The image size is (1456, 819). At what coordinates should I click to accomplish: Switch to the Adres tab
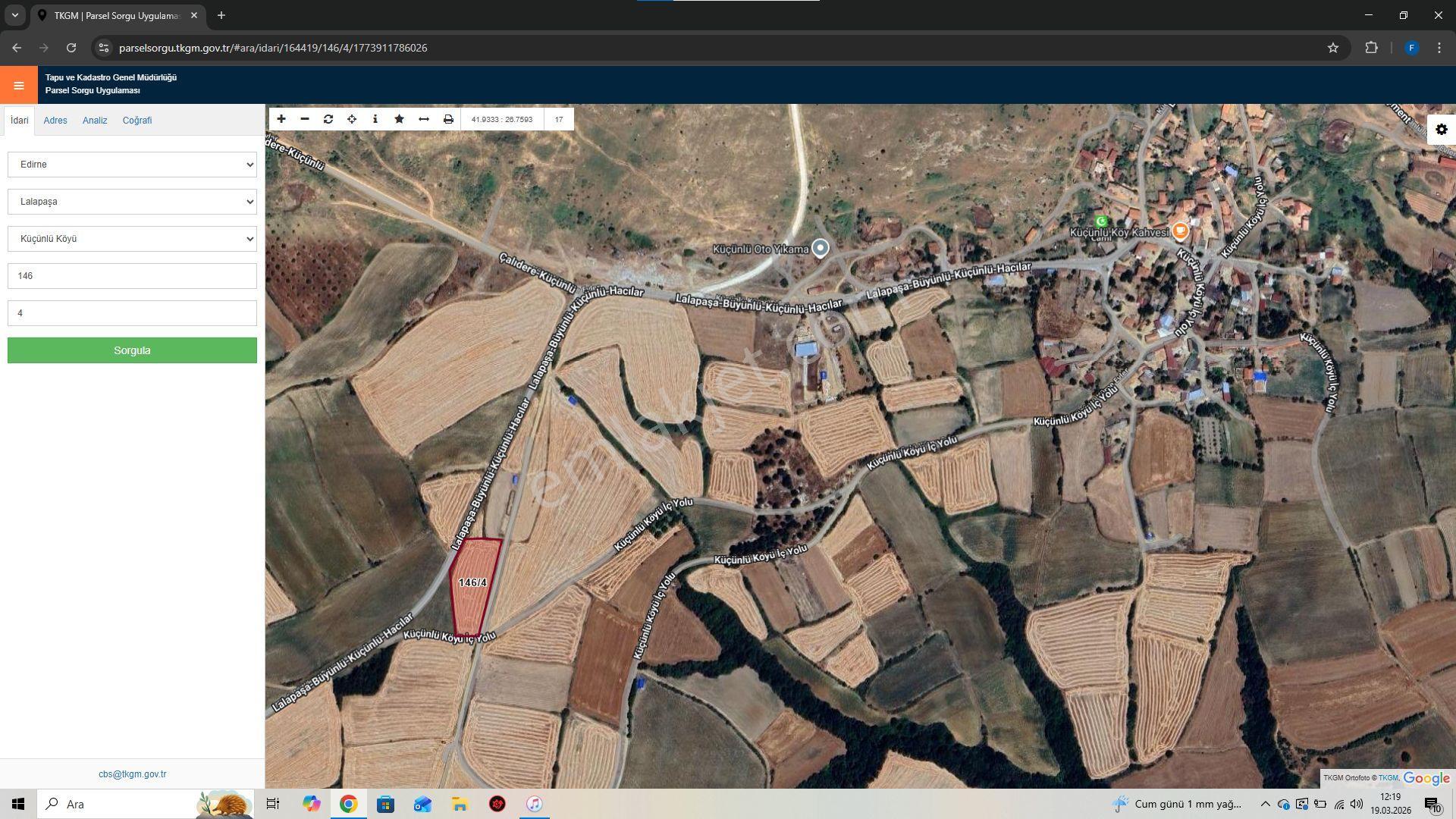pyautogui.click(x=55, y=121)
